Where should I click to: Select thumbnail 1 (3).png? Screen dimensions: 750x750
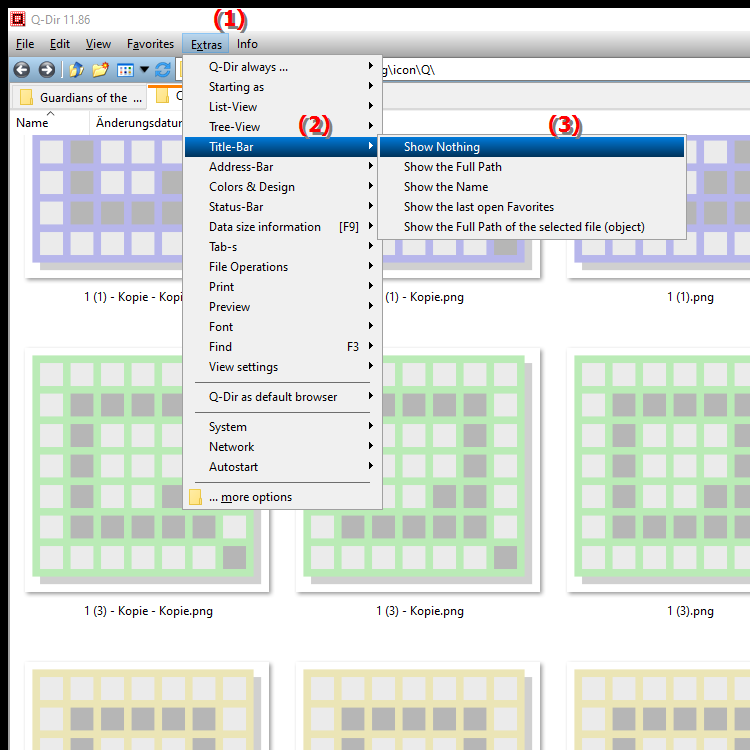click(658, 470)
